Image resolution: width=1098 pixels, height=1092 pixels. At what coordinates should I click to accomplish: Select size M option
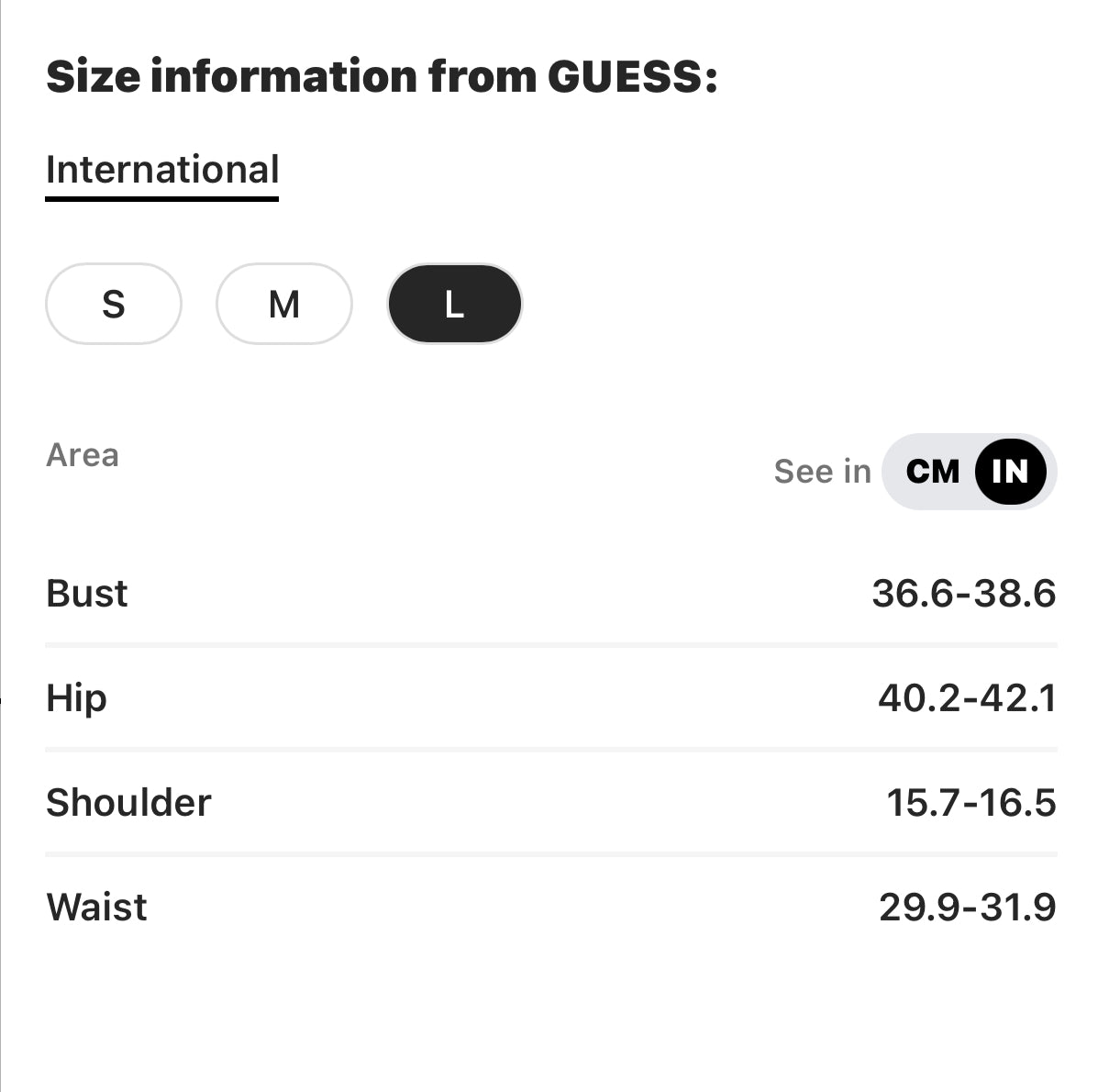tap(283, 304)
